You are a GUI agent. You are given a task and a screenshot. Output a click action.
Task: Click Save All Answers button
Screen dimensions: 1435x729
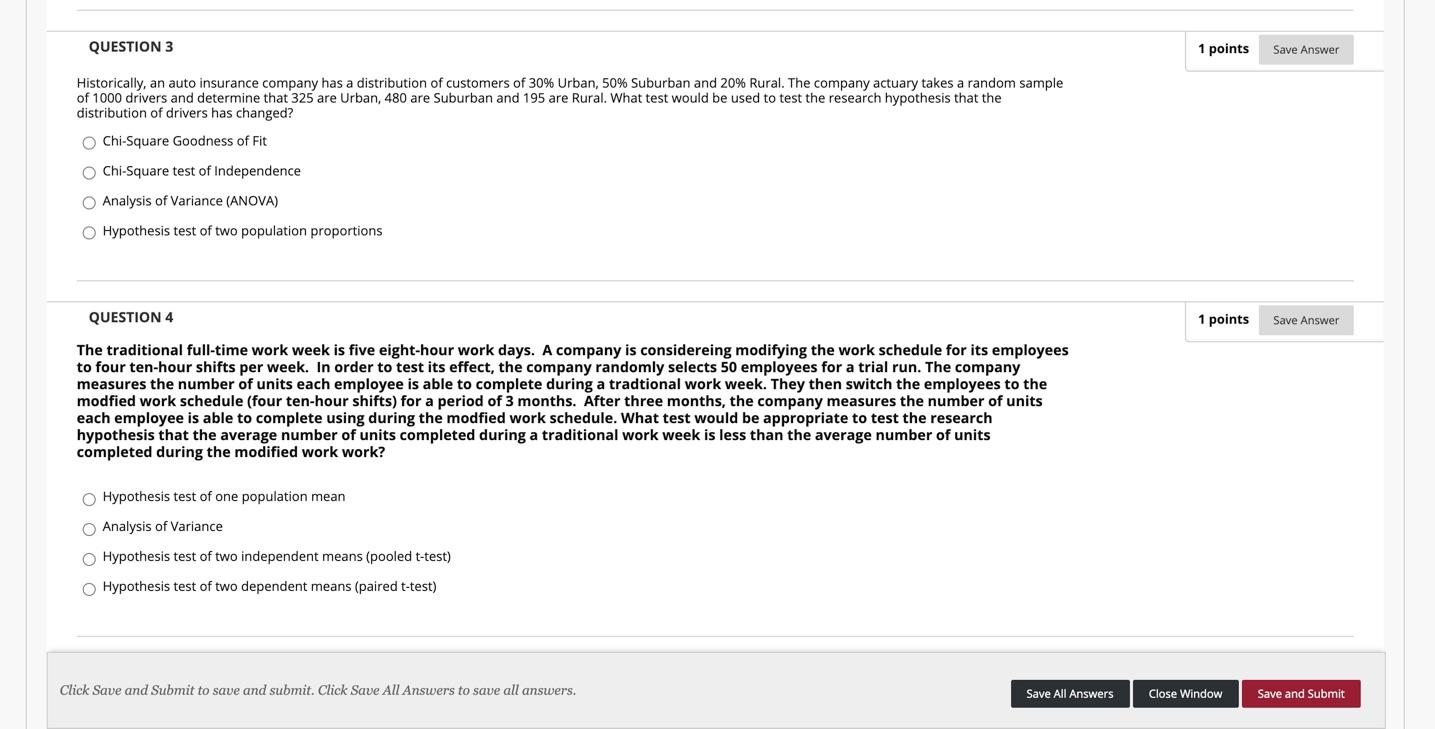(1070, 694)
